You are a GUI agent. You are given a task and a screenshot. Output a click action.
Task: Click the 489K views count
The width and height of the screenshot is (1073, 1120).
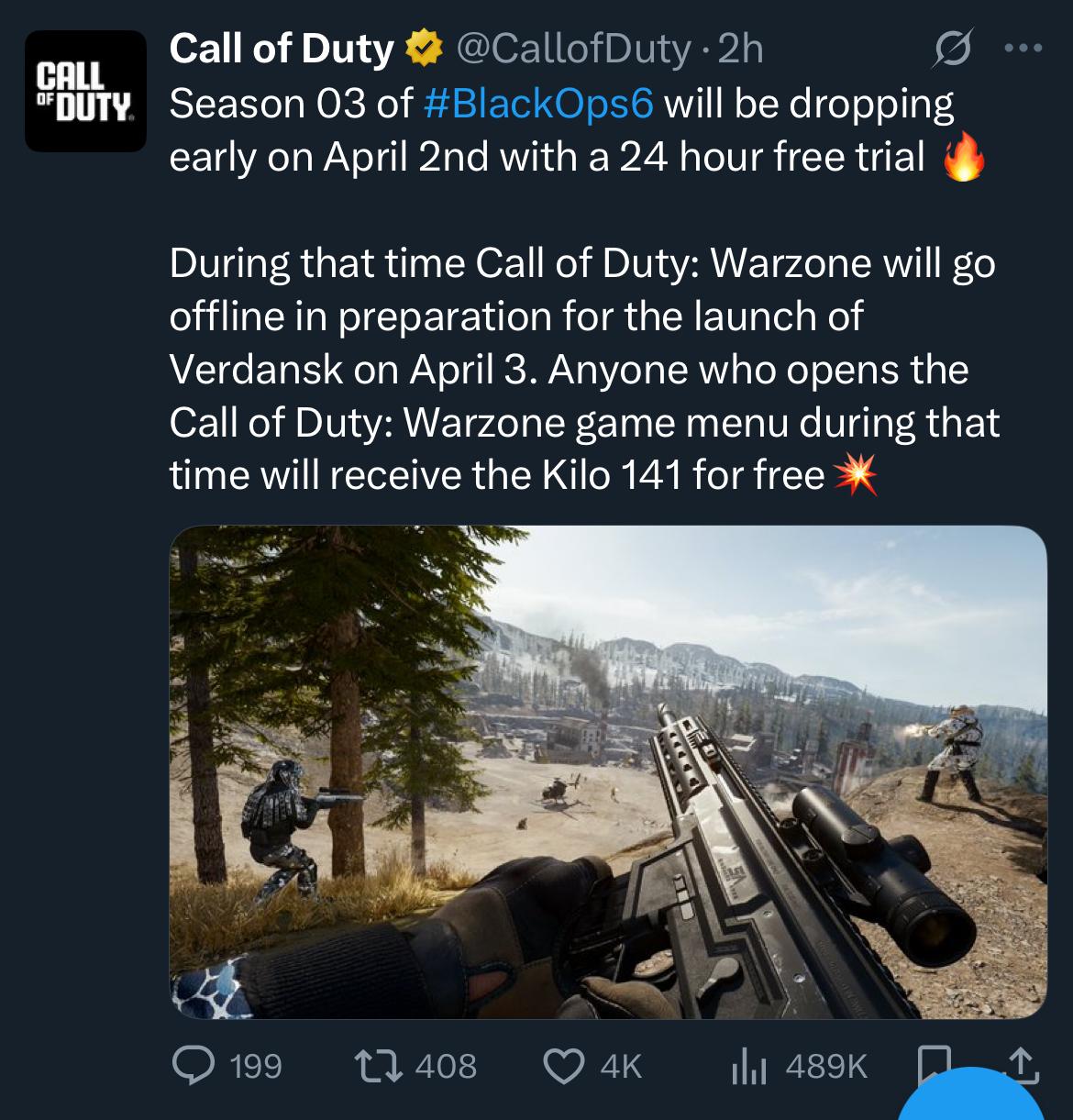pyautogui.click(x=825, y=1065)
